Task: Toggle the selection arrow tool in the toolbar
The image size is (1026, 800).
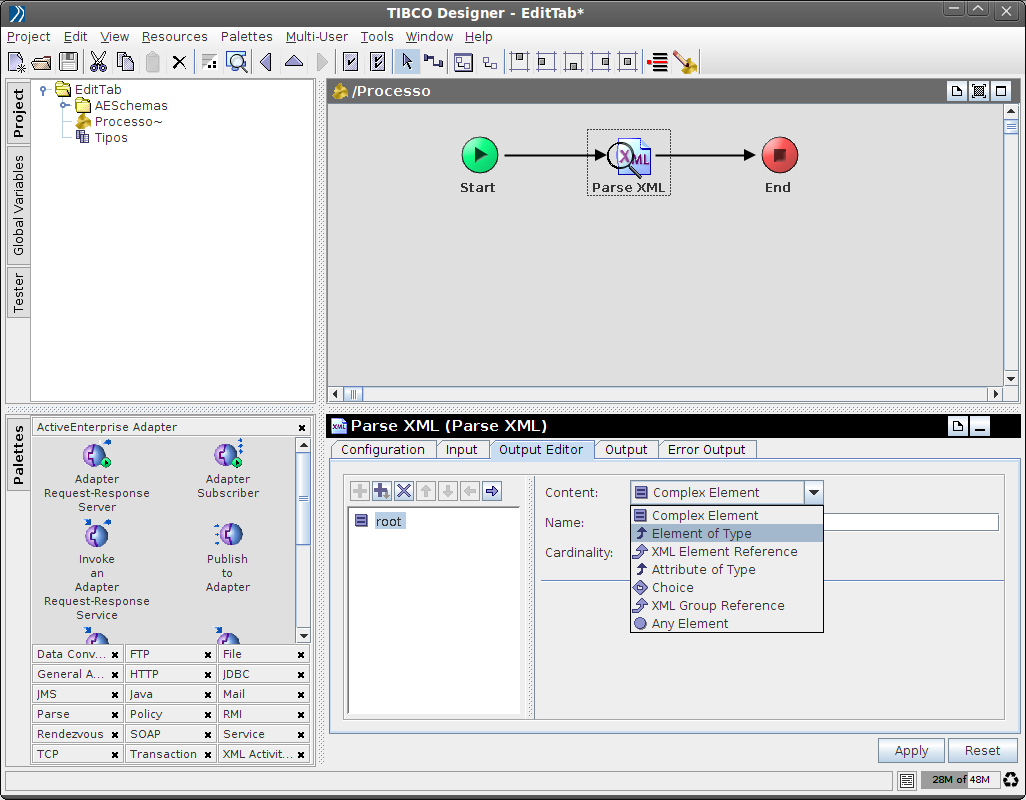Action: (x=407, y=61)
